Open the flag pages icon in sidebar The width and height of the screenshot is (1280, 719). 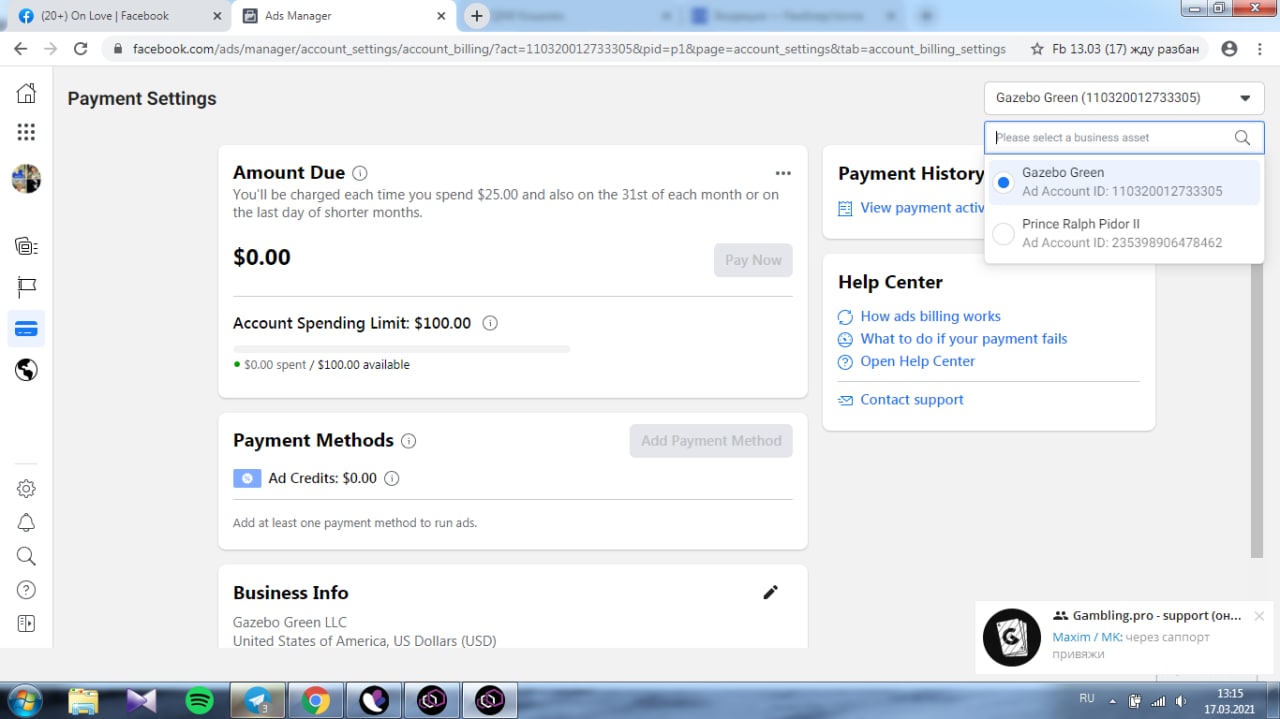(x=26, y=288)
